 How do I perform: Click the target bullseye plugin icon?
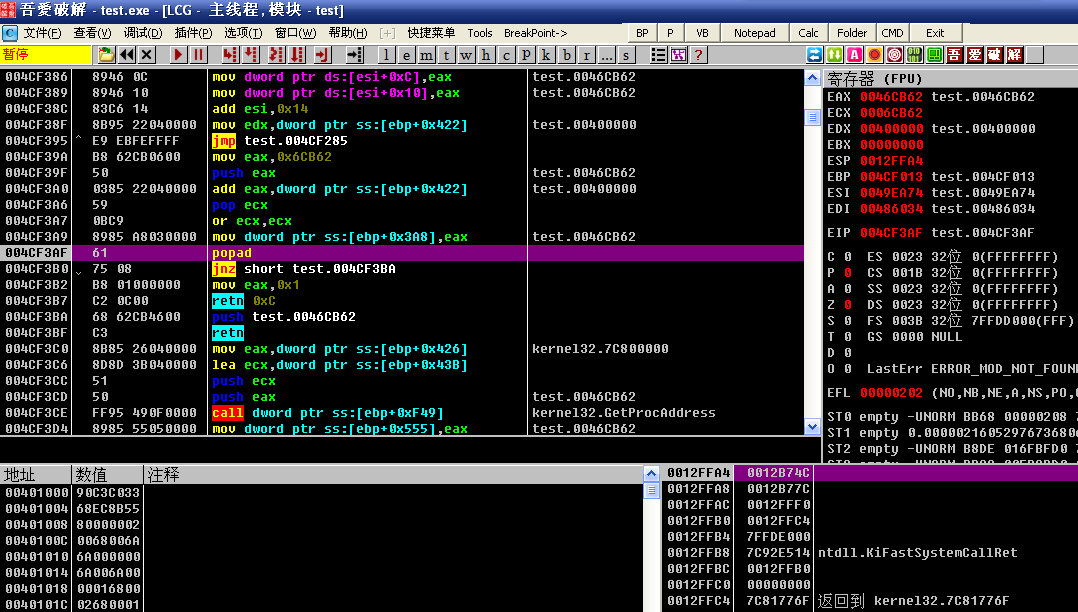(894, 55)
